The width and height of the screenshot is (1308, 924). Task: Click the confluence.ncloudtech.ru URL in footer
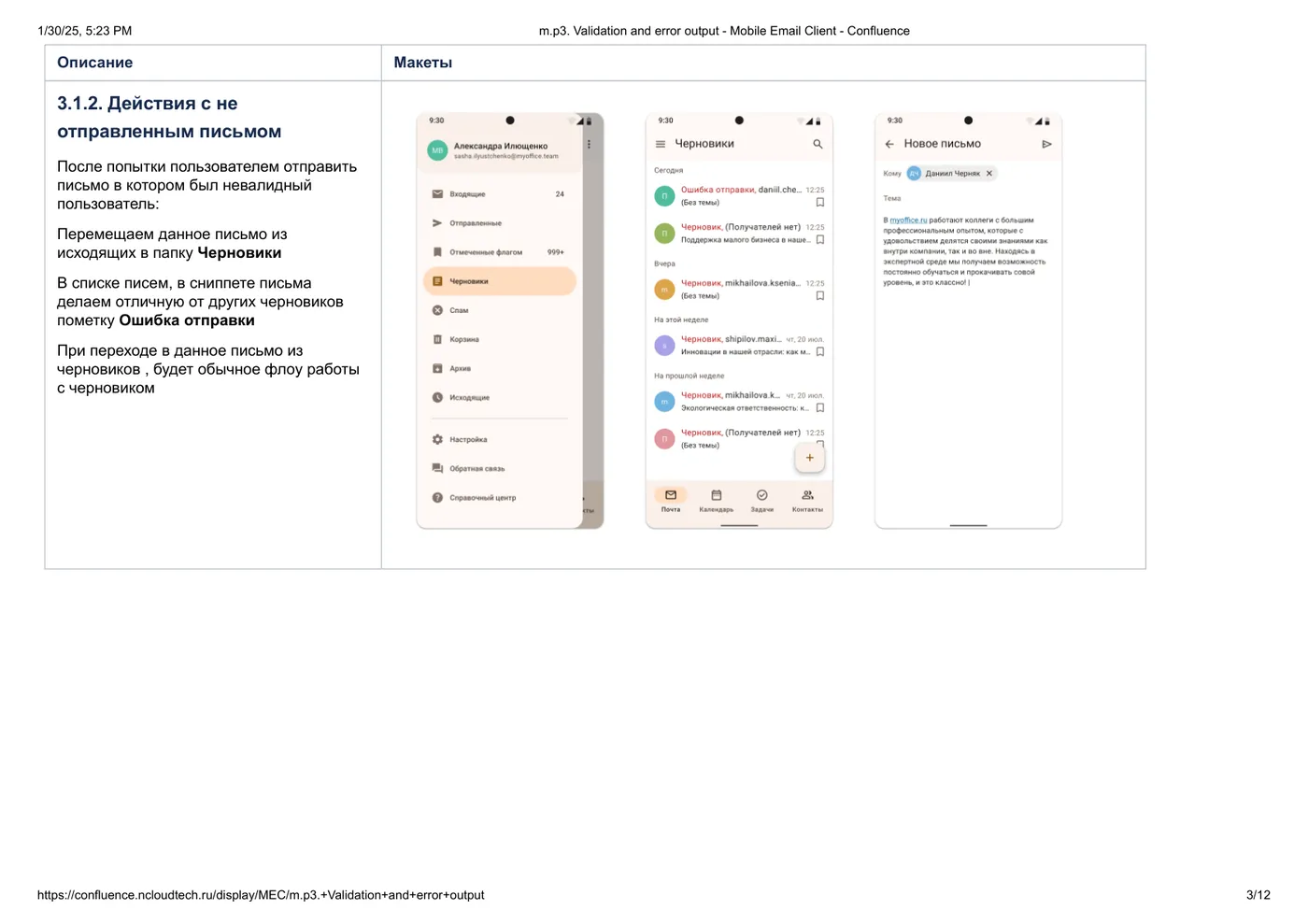pyautogui.click(x=261, y=895)
